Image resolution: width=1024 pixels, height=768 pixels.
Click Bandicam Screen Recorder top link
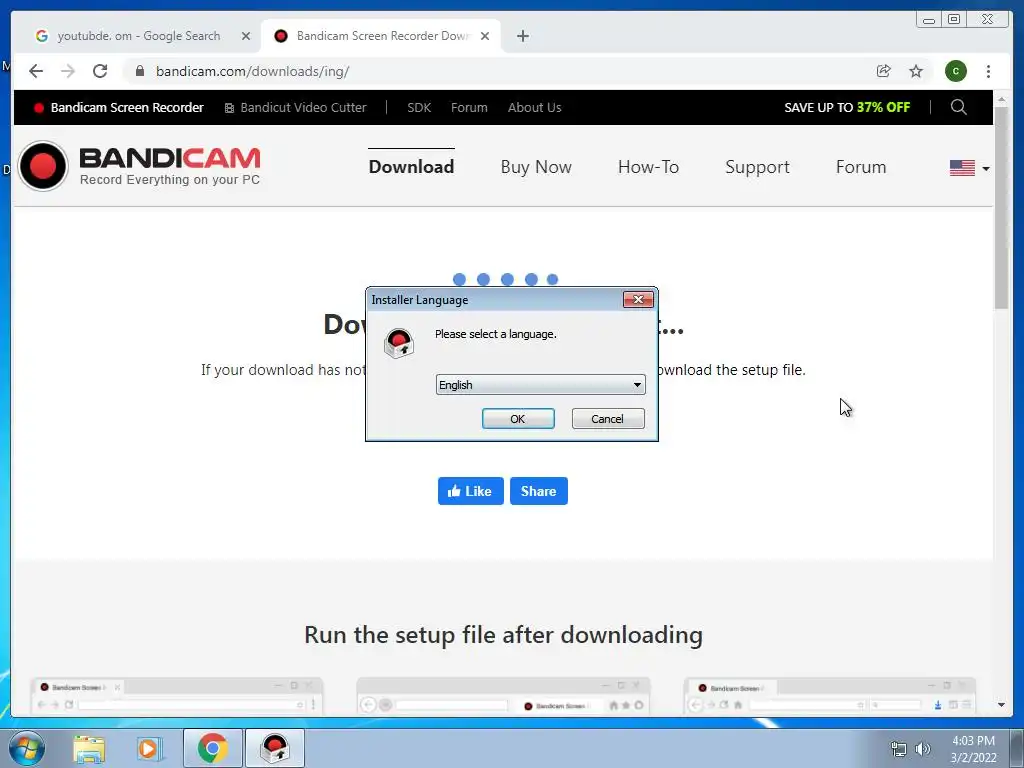119,108
